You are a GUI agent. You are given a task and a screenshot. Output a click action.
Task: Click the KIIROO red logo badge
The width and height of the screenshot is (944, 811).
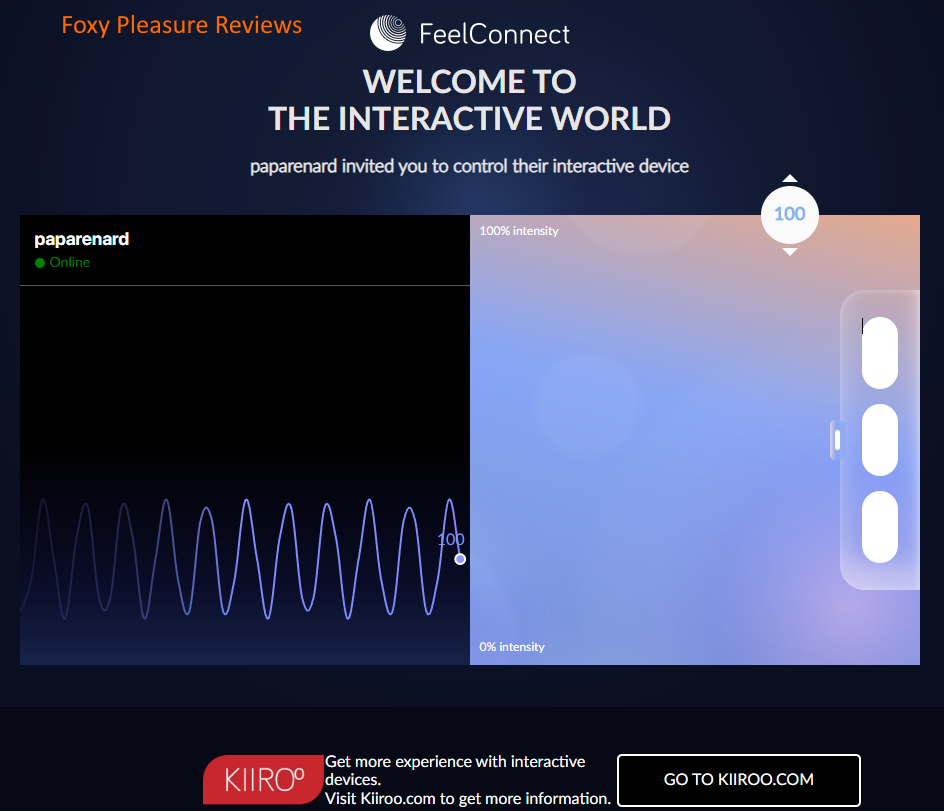(x=263, y=780)
